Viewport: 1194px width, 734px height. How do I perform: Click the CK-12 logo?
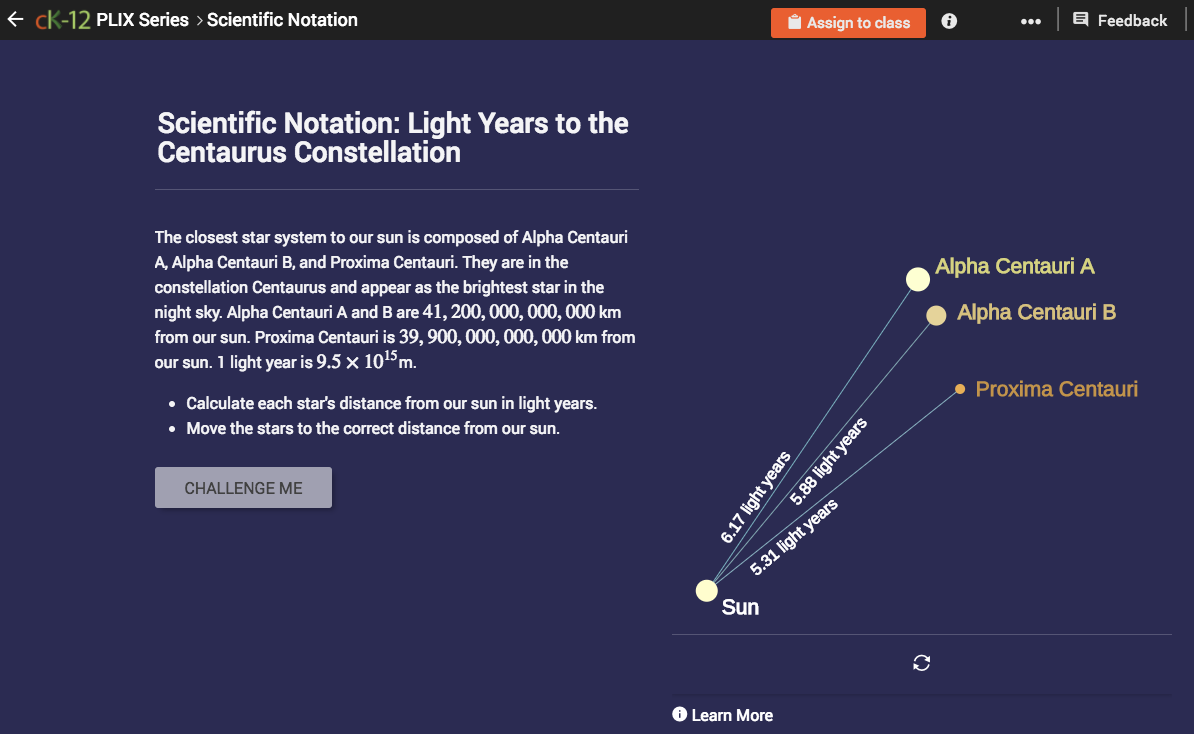pyautogui.click(x=62, y=19)
